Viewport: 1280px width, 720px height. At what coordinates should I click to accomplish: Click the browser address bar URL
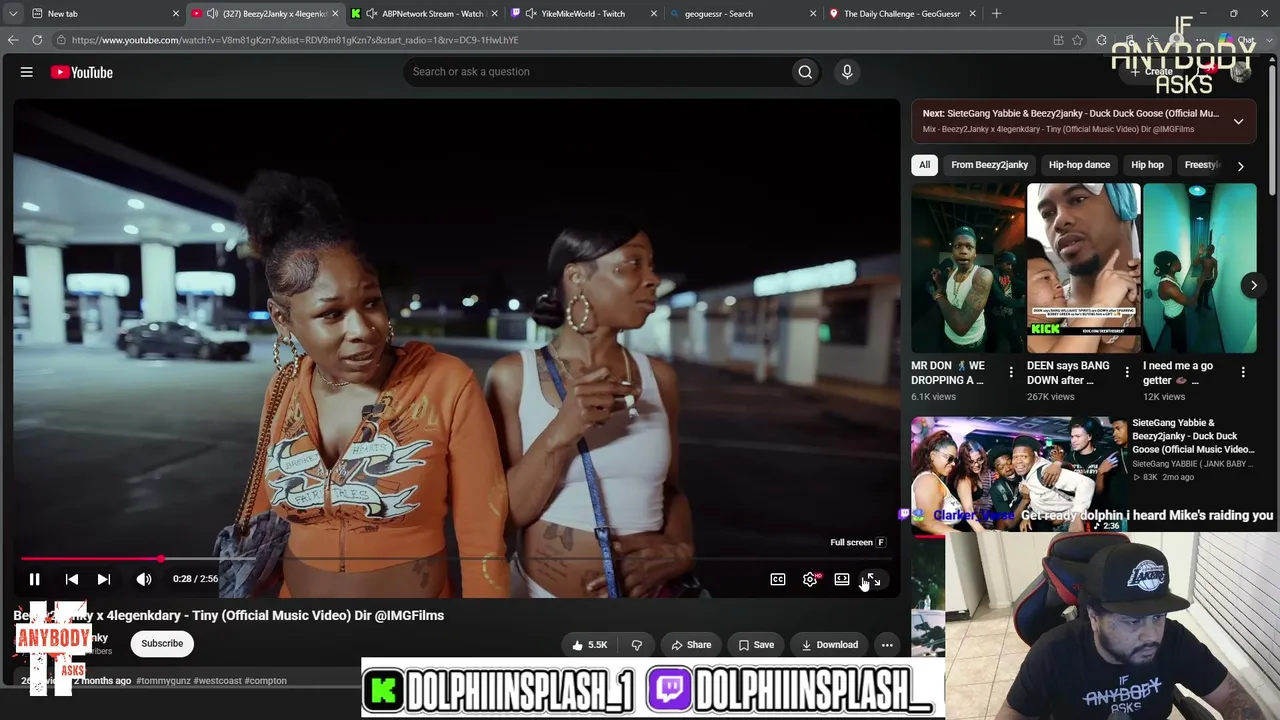tap(295, 40)
